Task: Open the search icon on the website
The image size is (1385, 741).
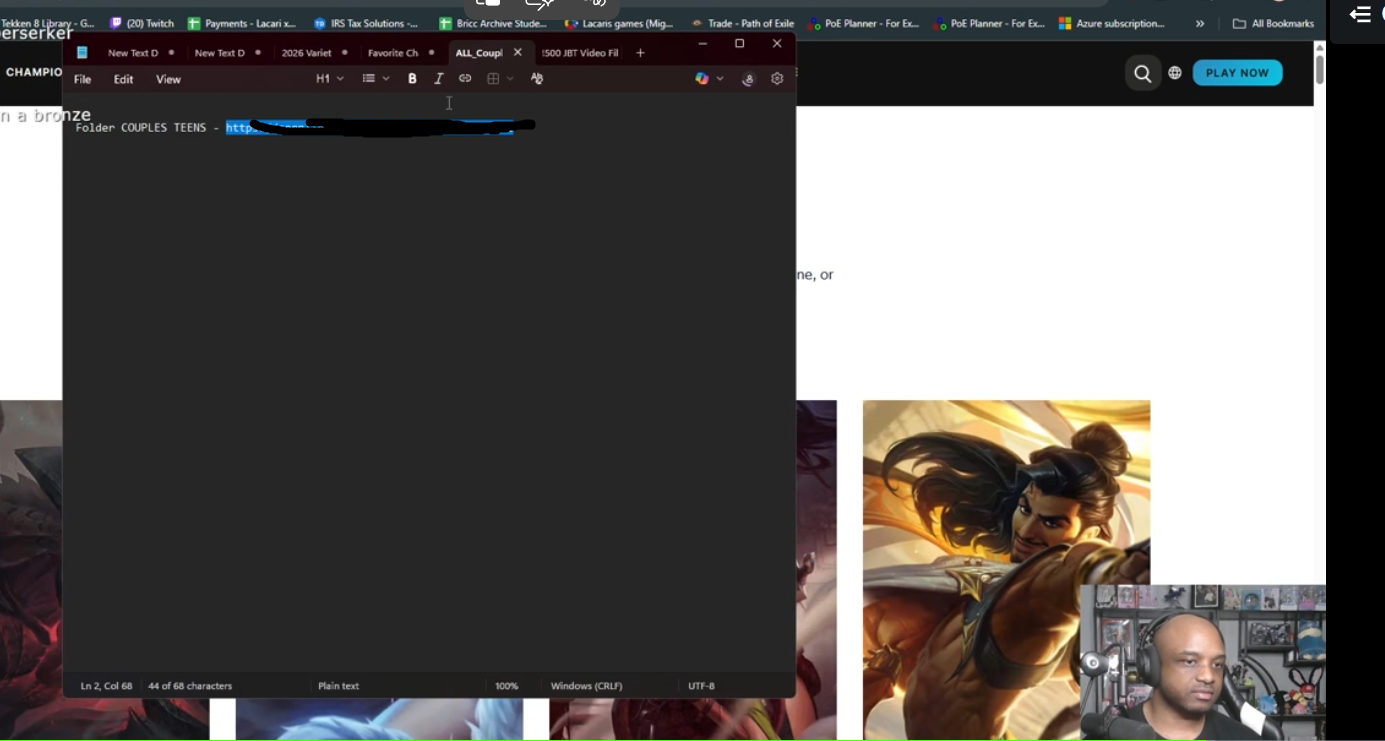Action: point(1142,73)
